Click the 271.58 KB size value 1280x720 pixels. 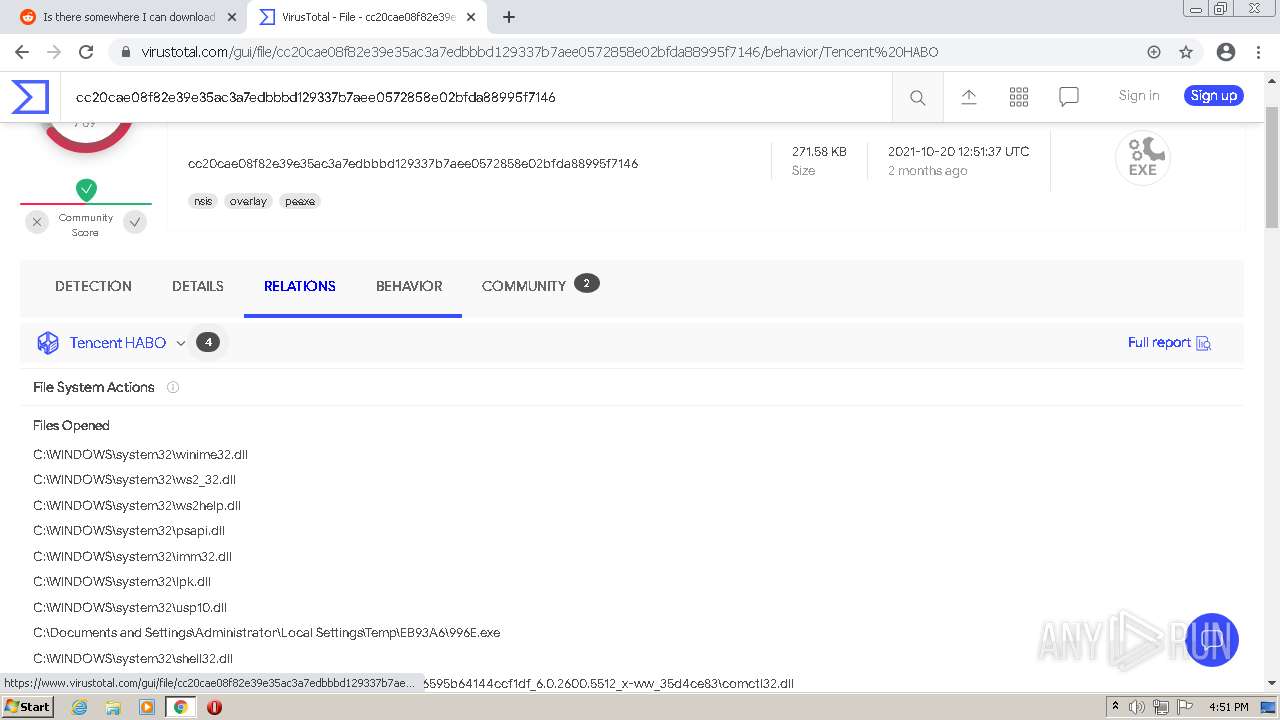819,152
